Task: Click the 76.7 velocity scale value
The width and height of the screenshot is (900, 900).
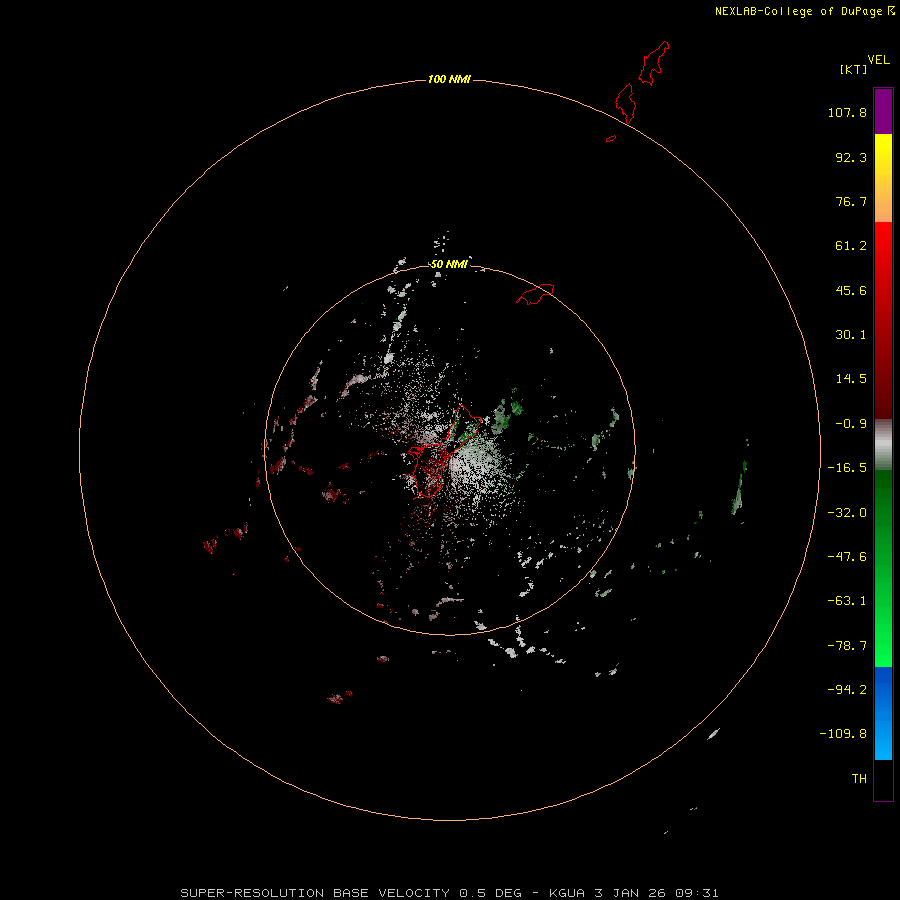Action: pyautogui.click(x=851, y=201)
